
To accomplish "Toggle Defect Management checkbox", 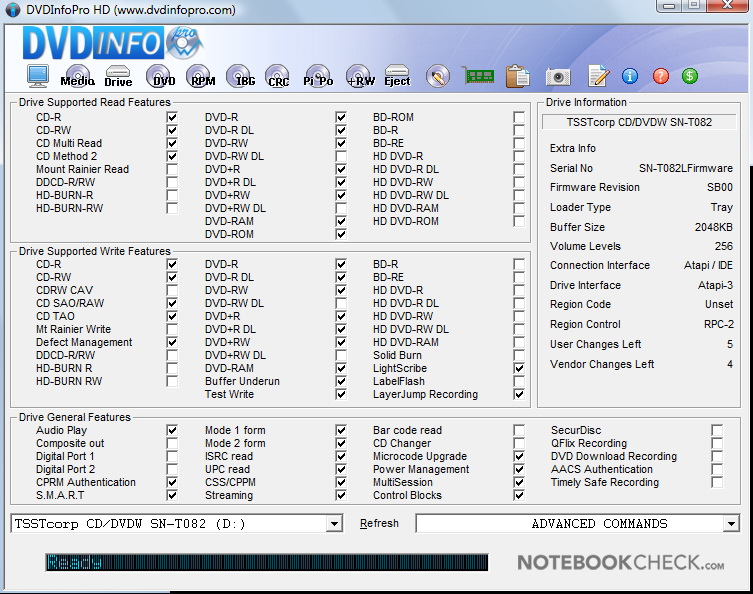I will [172, 342].
